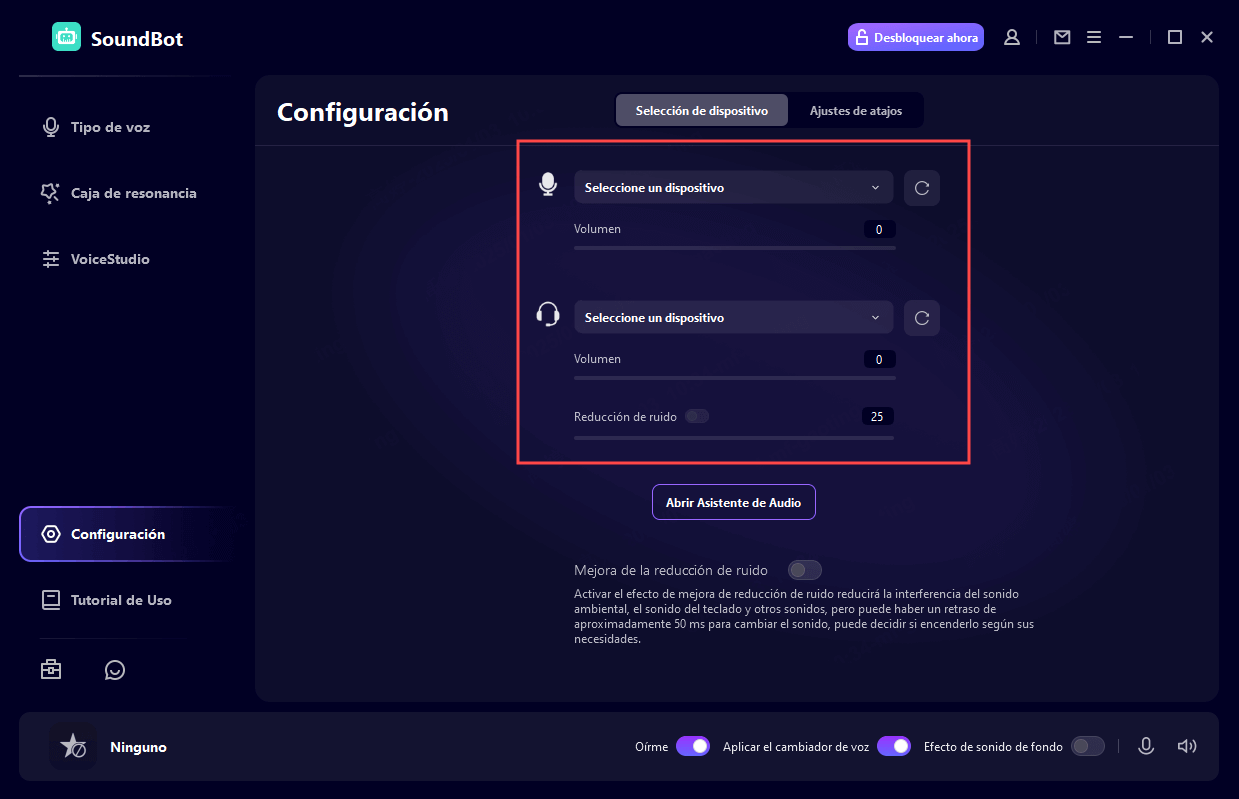Open the feedback chat bubble icon

[114, 669]
